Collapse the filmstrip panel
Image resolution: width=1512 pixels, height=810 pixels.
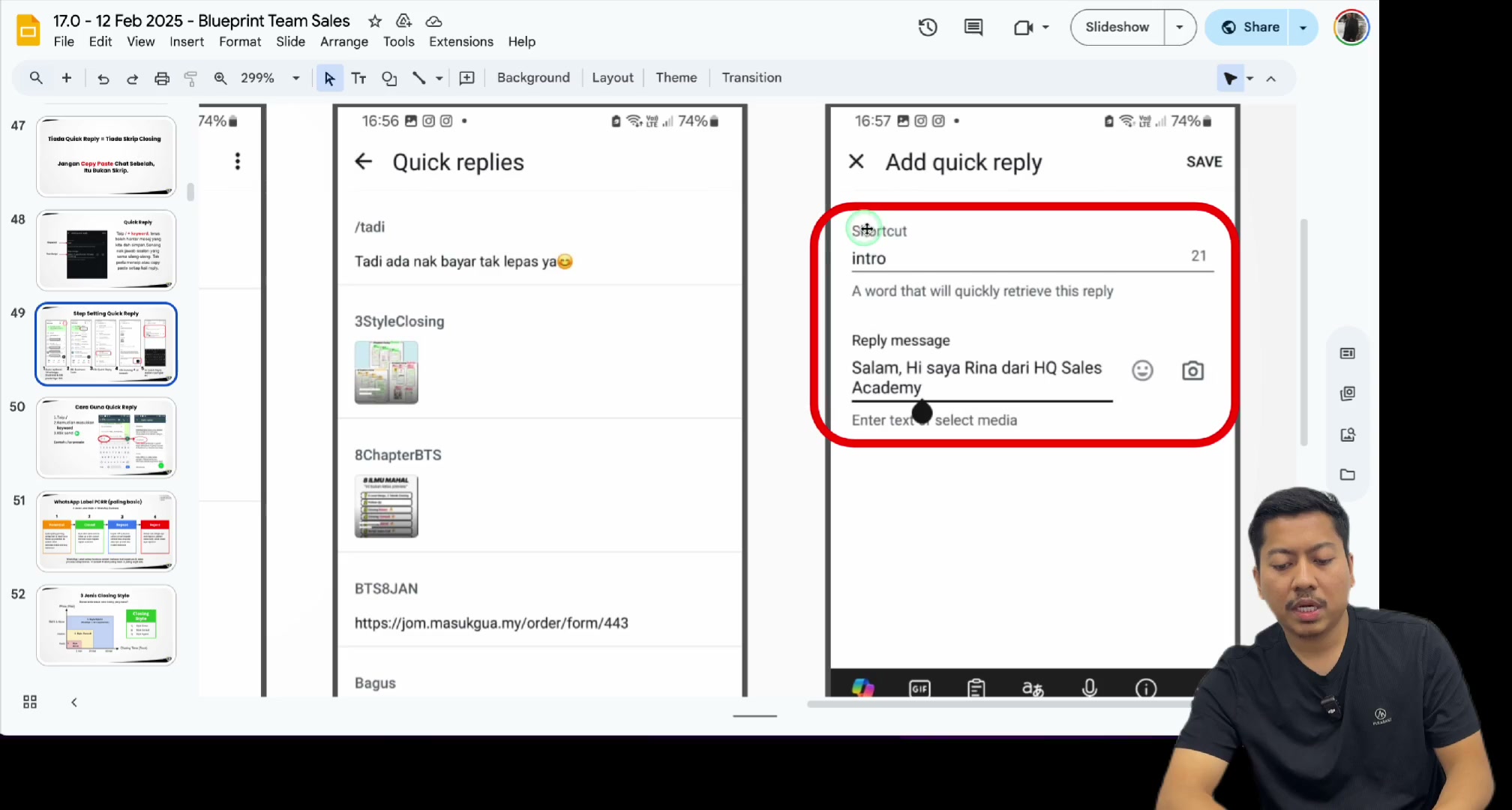[x=73, y=702]
